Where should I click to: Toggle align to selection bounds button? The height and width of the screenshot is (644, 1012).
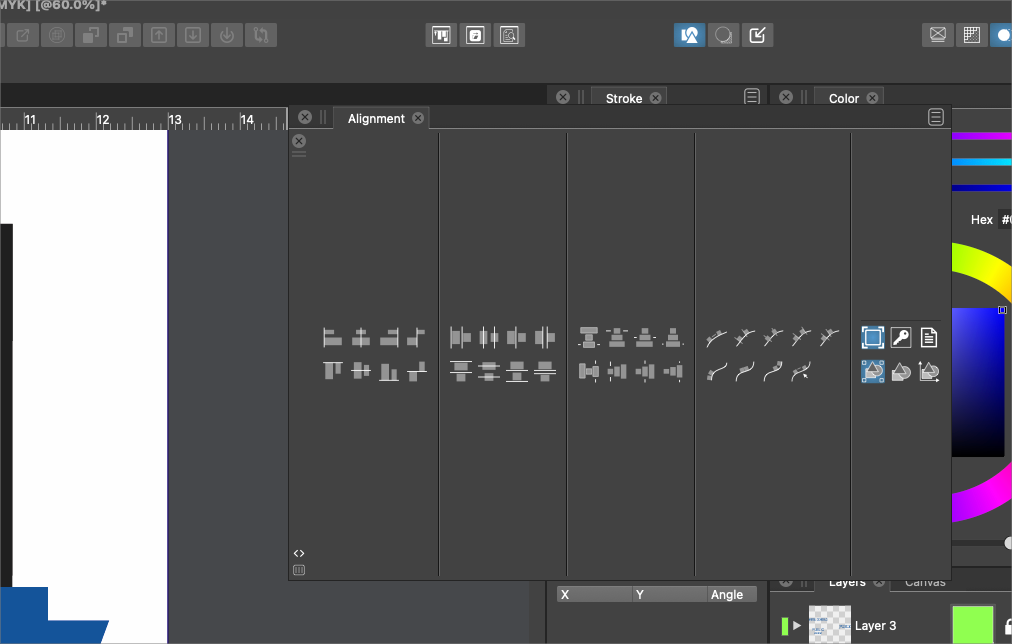873,338
